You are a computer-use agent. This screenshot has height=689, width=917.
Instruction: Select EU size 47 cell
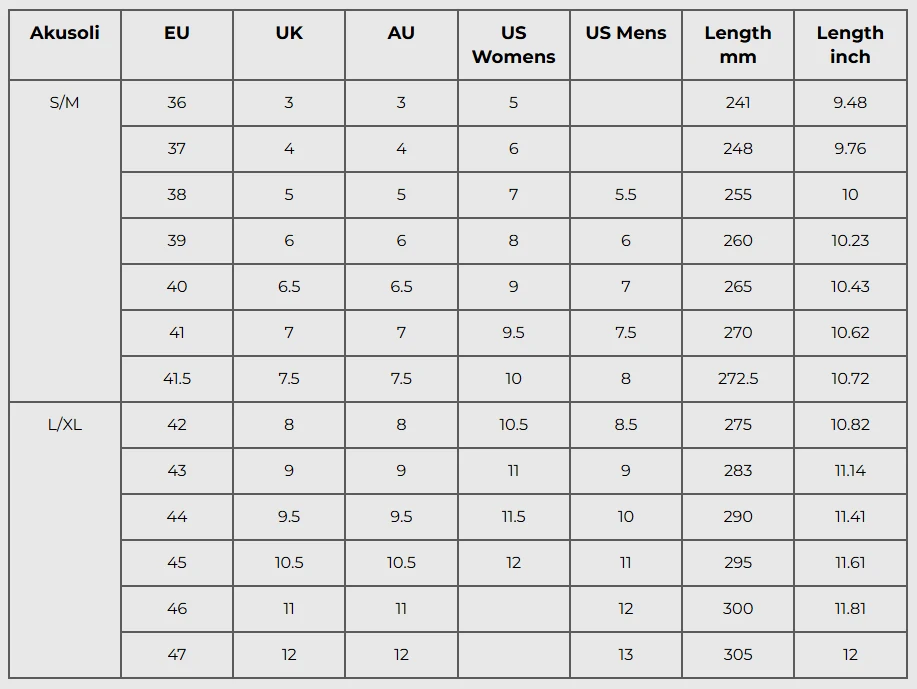point(177,655)
